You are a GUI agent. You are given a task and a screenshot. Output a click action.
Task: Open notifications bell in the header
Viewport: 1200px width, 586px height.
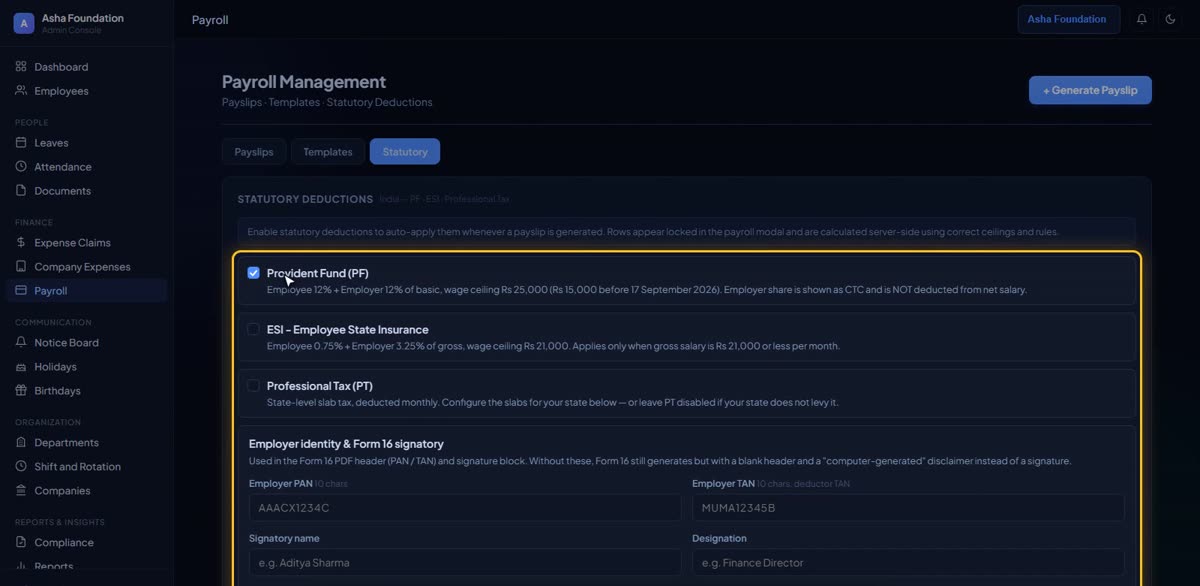(1142, 19)
